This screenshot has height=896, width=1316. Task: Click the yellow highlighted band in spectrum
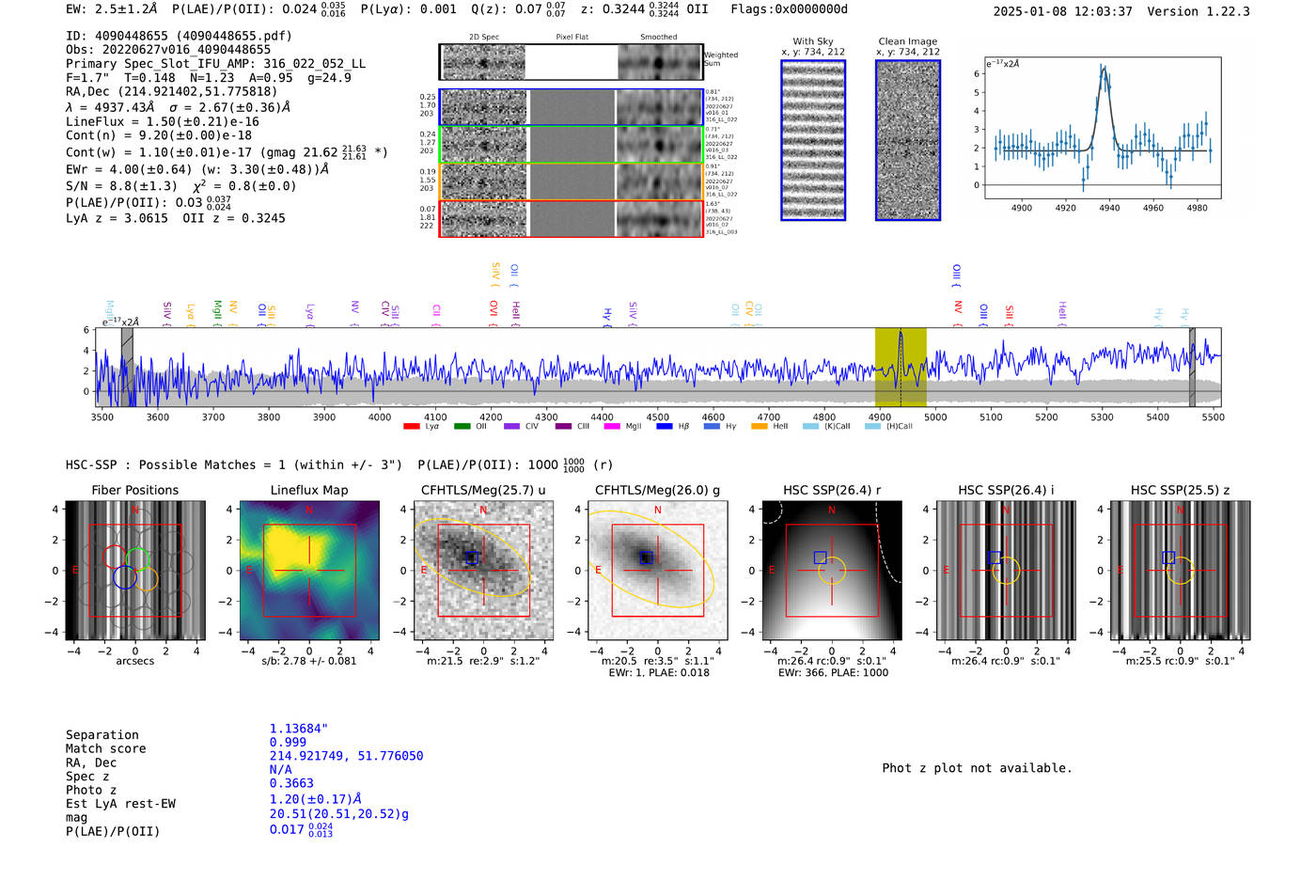[x=901, y=367]
